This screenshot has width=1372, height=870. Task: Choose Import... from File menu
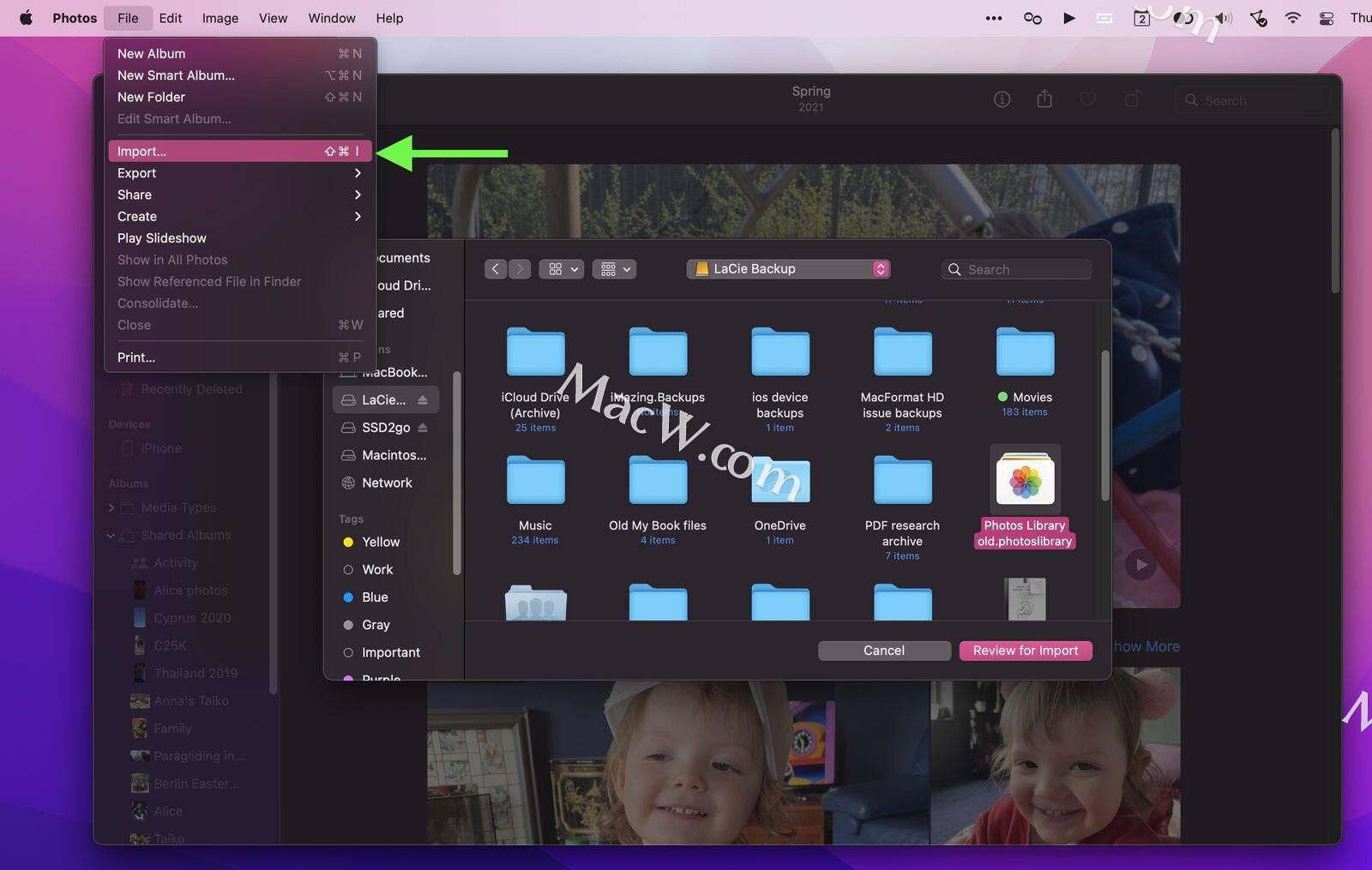[x=240, y=151]
